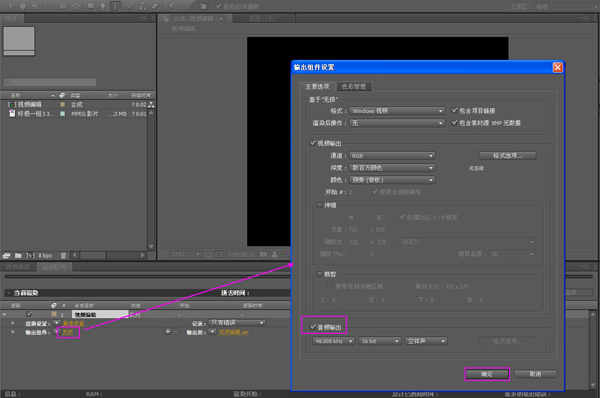Screen dimensions: 600x398
Task: Select the Eraser tool
Action: 155,6
